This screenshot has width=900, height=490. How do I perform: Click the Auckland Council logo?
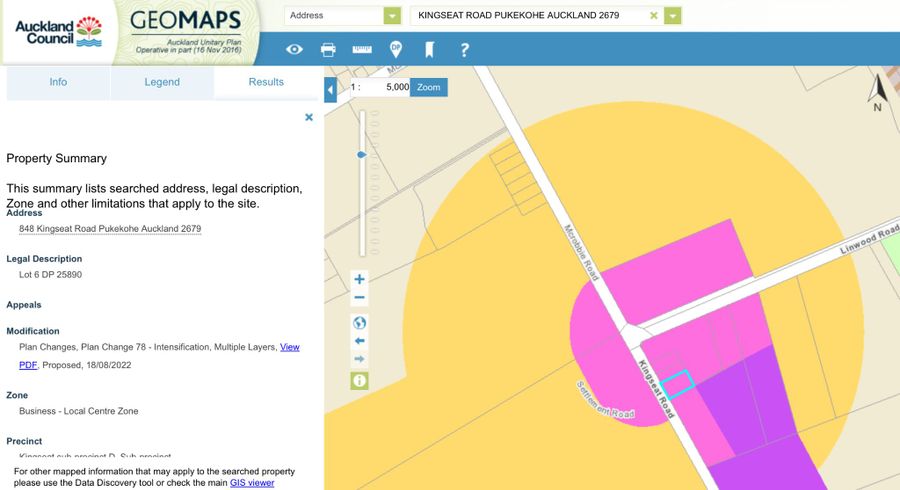(59, 32)
